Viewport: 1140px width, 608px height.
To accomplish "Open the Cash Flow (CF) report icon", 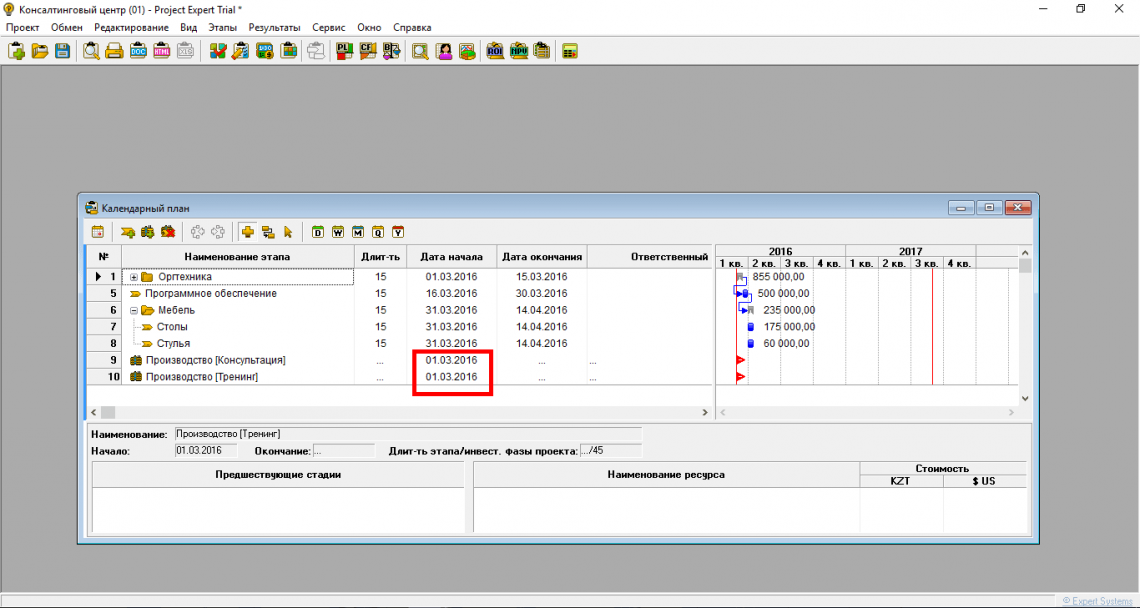I will click(x=368, y=51).
